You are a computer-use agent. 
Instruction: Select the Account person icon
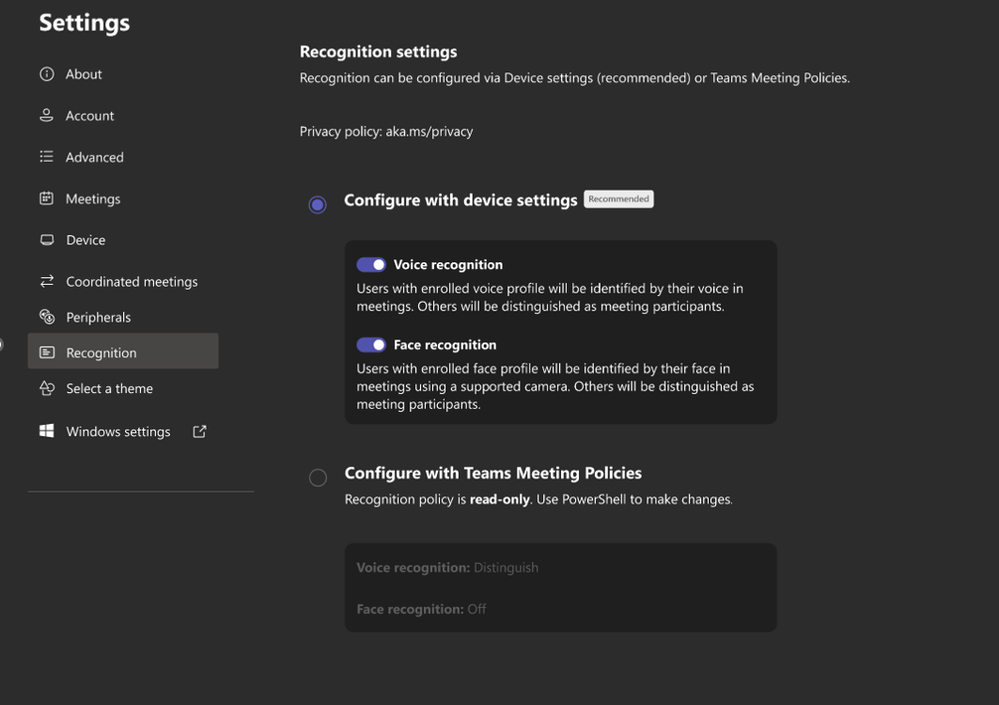(46, 115)
